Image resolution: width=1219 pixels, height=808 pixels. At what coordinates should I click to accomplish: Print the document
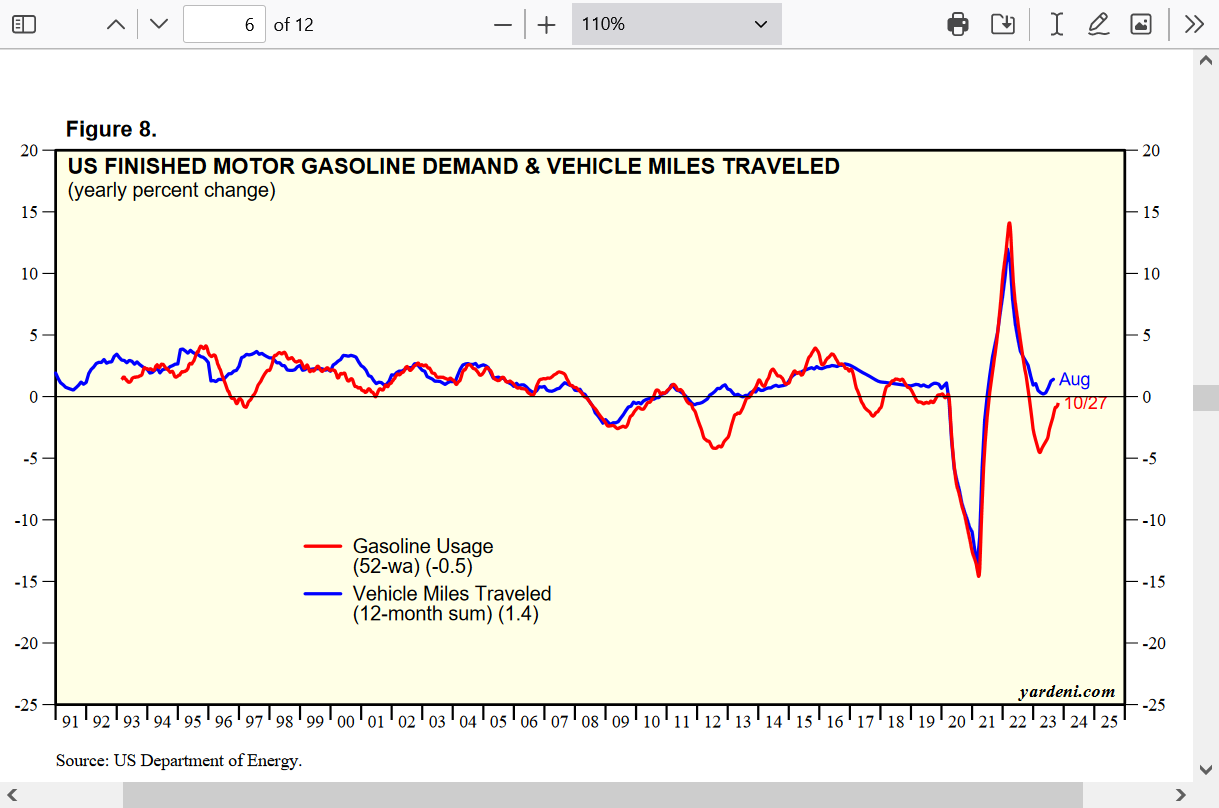958,24
